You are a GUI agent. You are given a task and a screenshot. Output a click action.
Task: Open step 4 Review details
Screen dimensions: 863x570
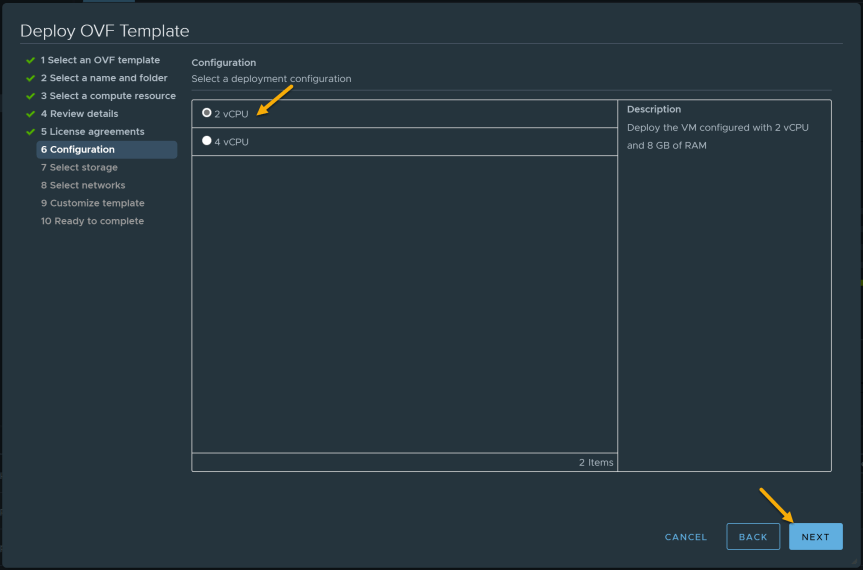[x=79, y=114]
